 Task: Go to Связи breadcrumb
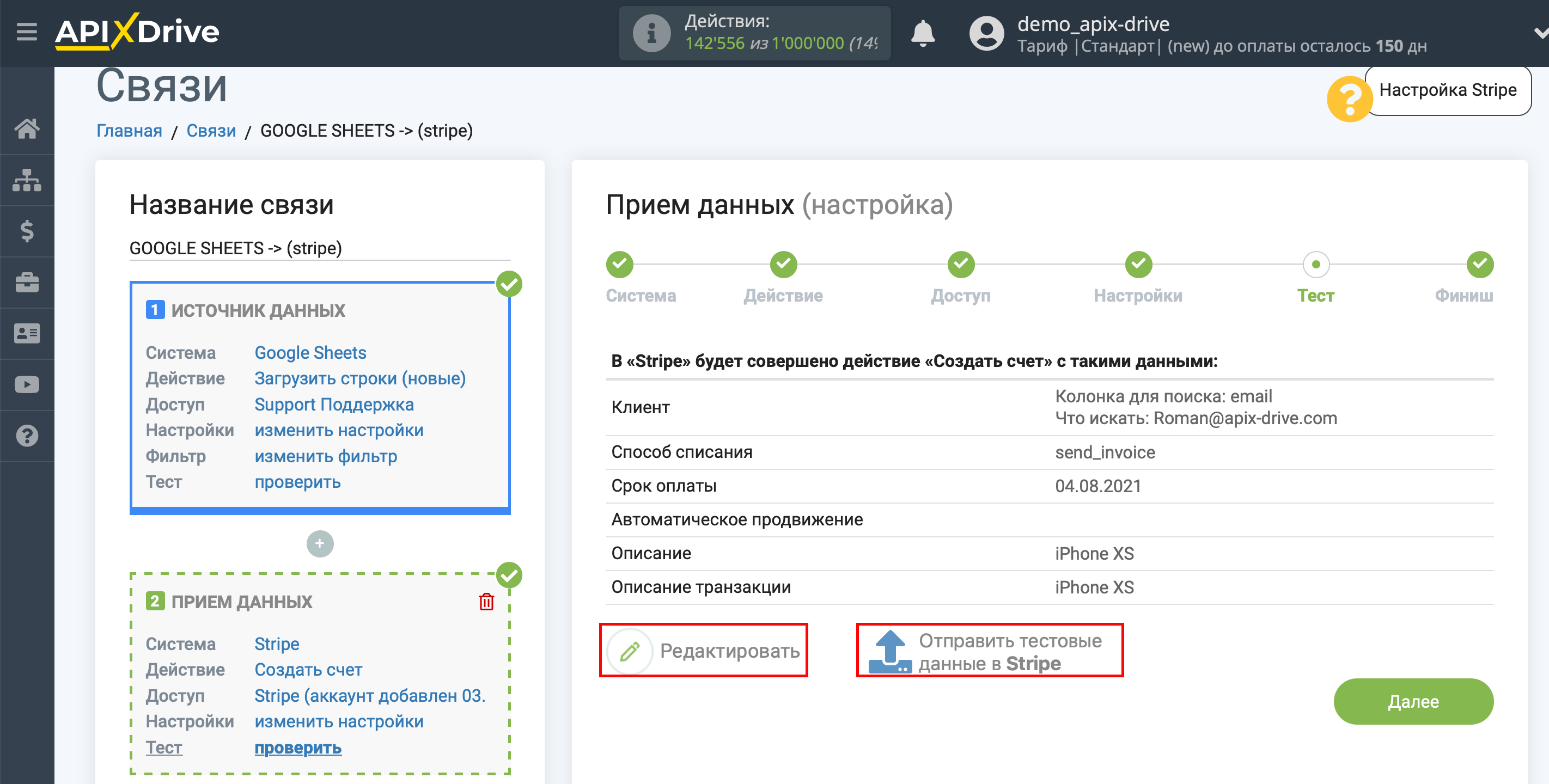click(210, 131)
